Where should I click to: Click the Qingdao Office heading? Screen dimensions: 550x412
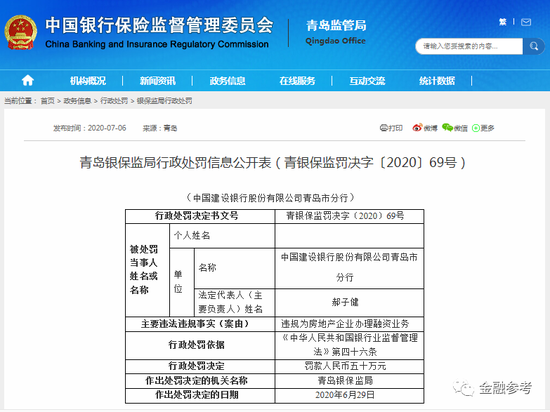(336, 41)
